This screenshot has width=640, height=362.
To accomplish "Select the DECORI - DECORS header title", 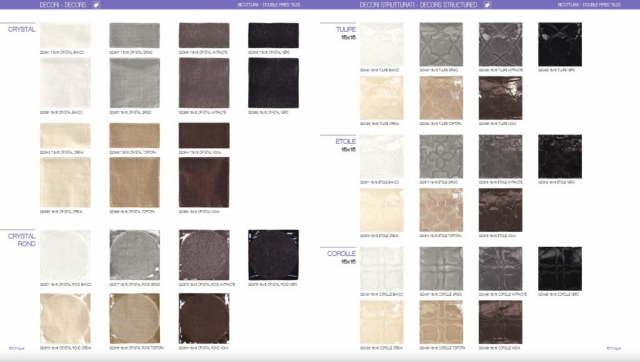I will coord(63,5).
